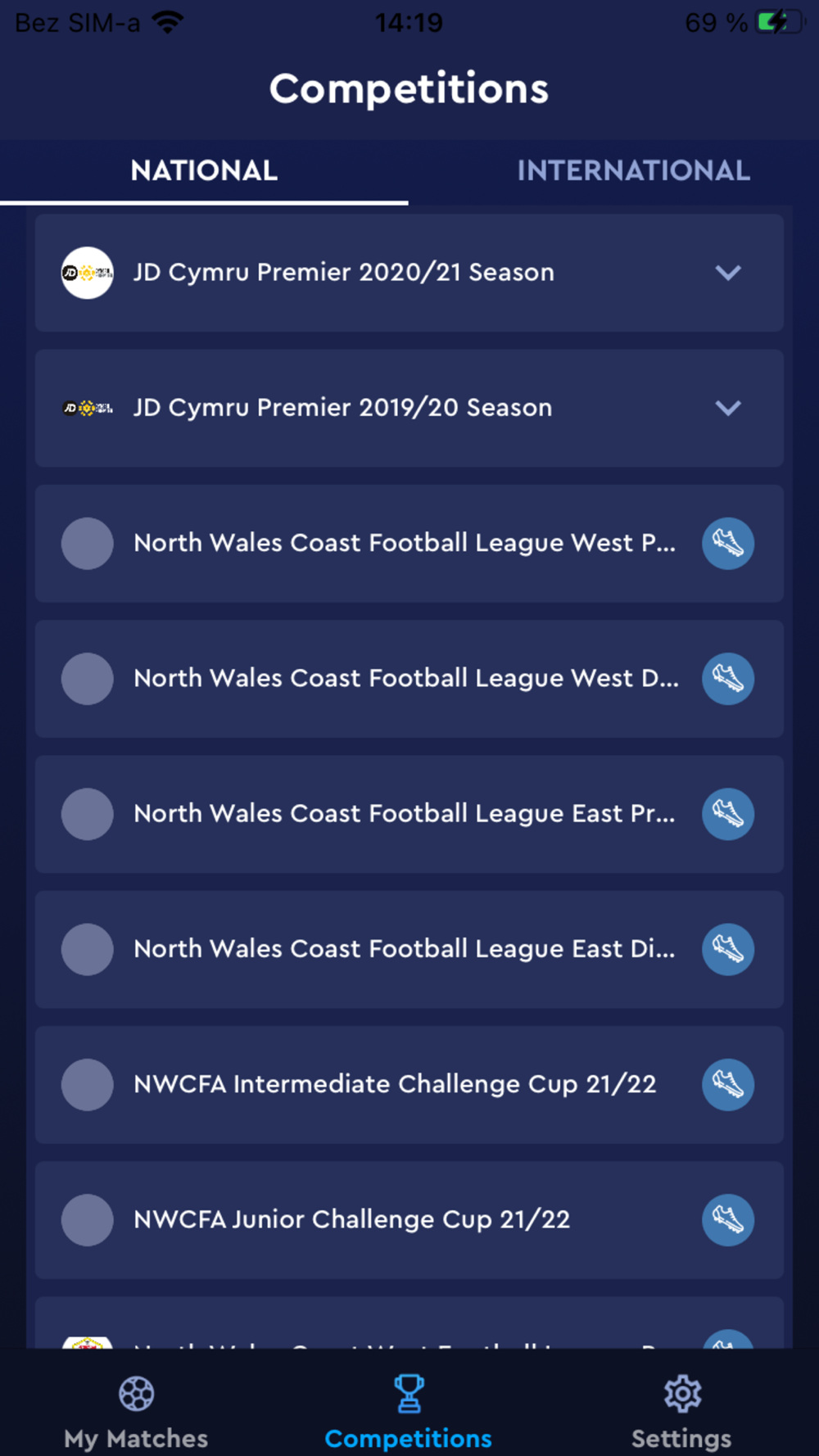Tap placeholder logo beside League West P...
Viewport: 819px width, 1456px height.
pyautogui.click(x=87, y=543)
